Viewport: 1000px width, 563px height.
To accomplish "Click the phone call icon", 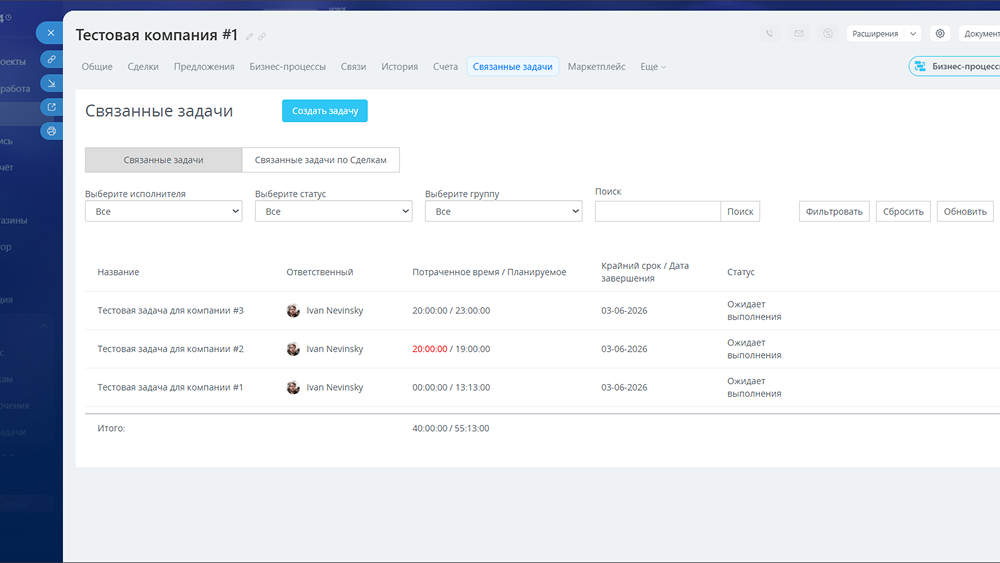I will tap(770, 33).
